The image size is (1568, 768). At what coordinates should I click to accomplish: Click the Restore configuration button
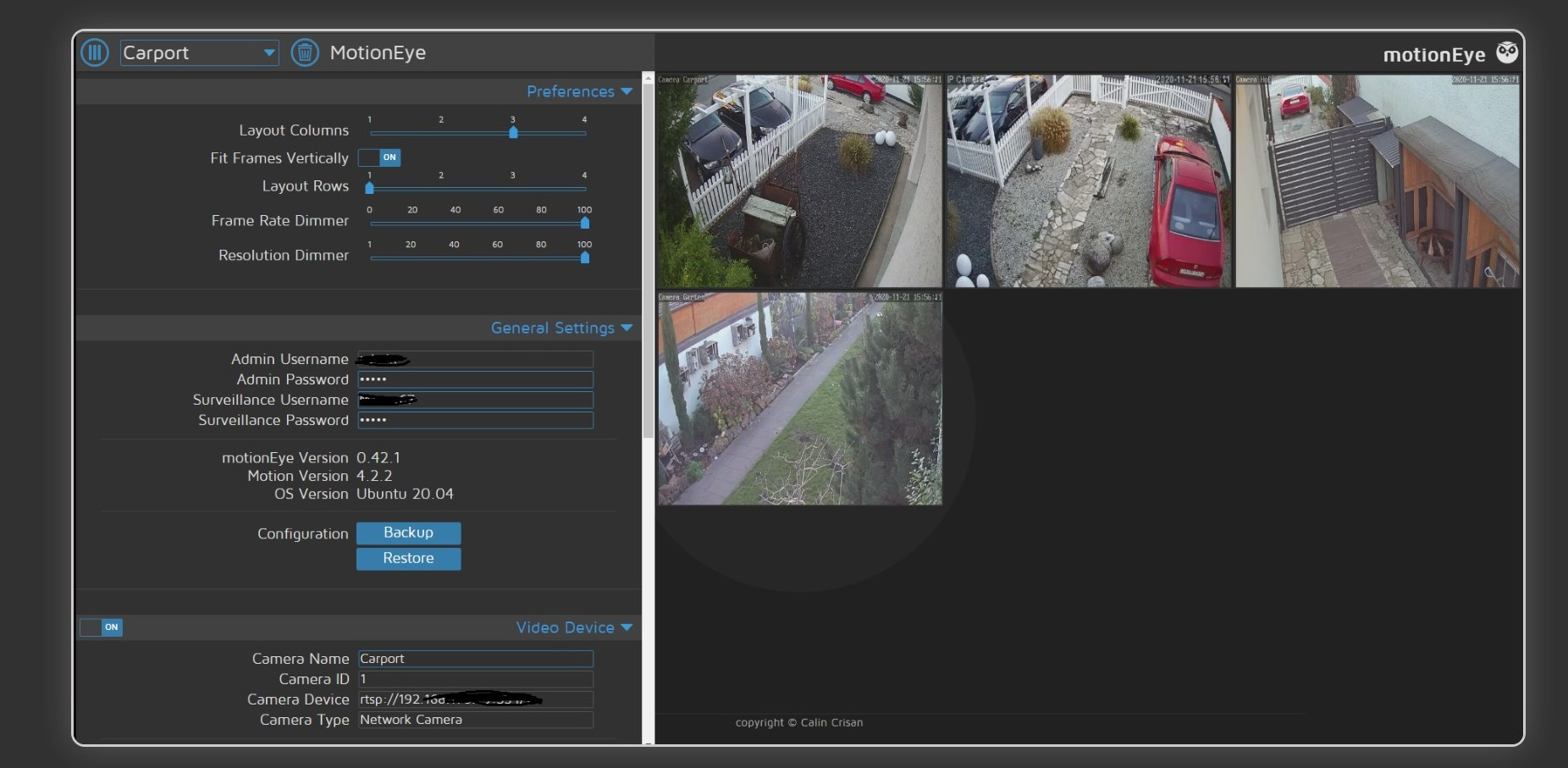(x=409, y=559)
